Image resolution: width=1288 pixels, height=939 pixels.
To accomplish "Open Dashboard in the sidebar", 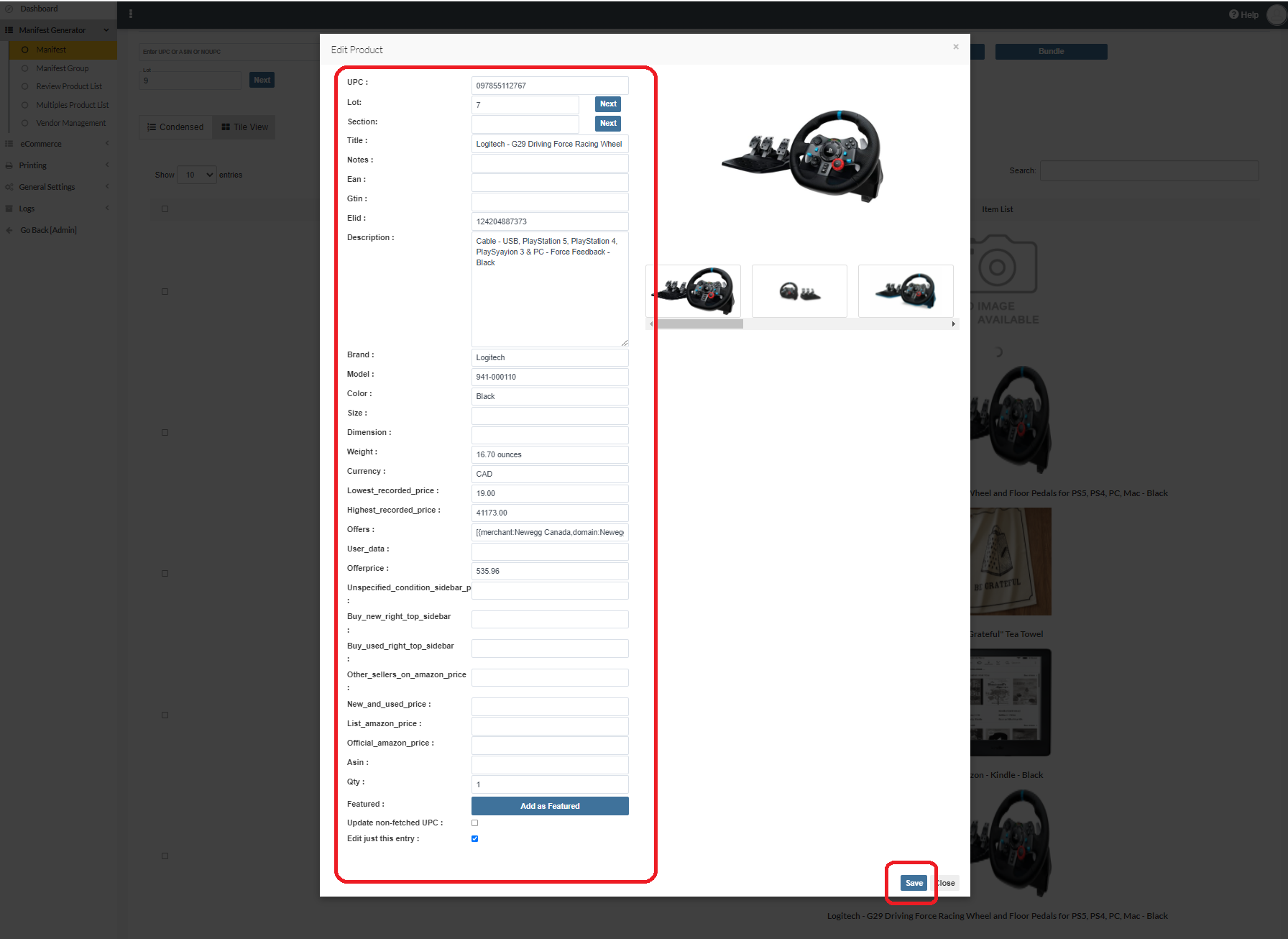I will tap(39, 9).
